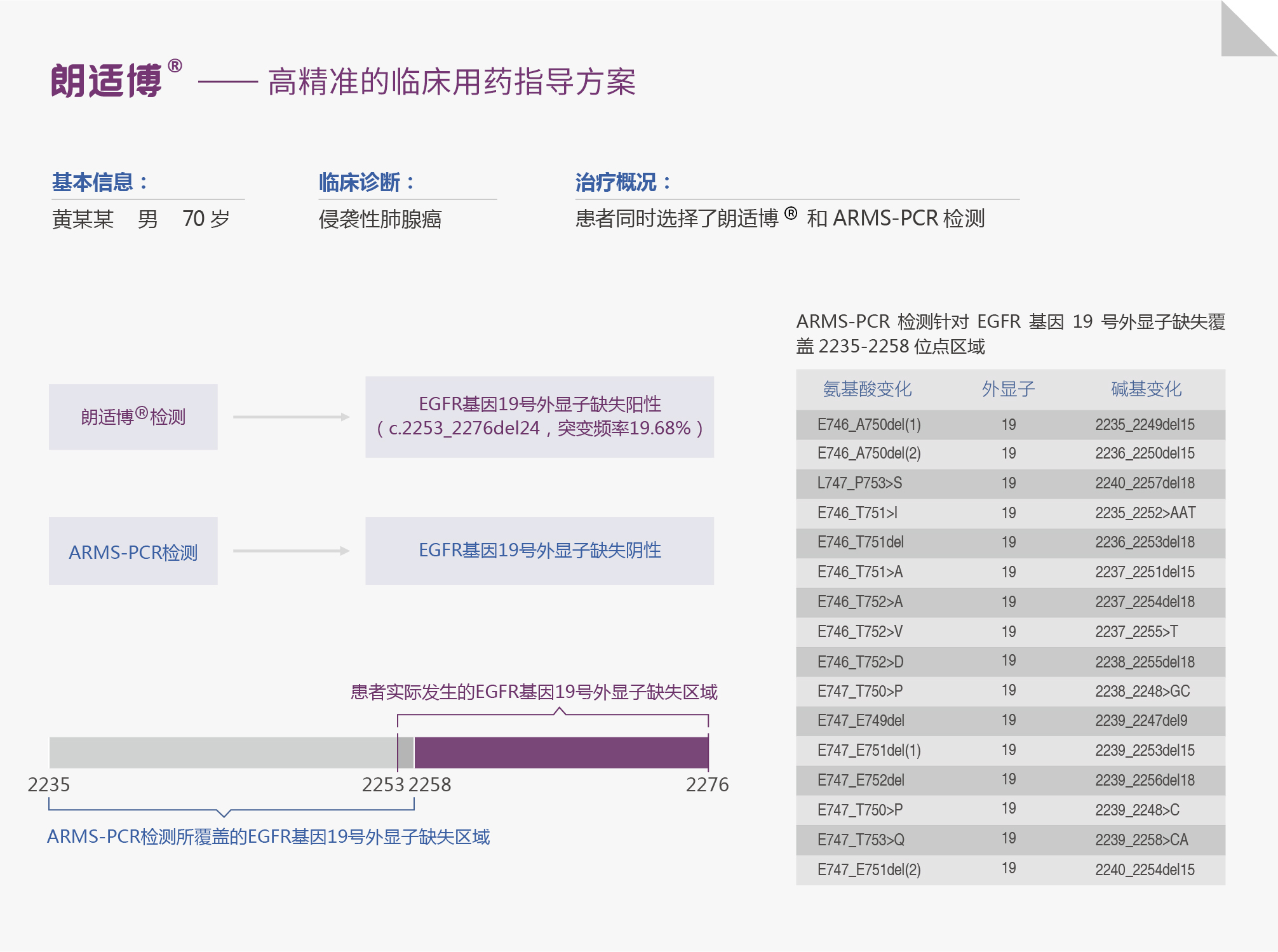Click the 患者同时选择了朗适博 treatment summary line

pos(780,218)
